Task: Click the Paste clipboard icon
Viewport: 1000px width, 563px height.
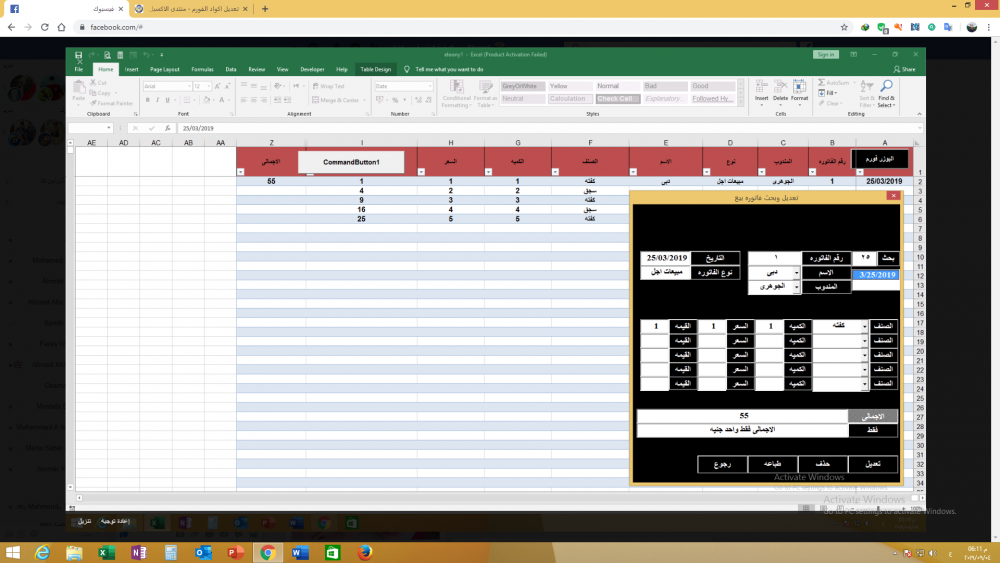Action: tap(78, 87)
